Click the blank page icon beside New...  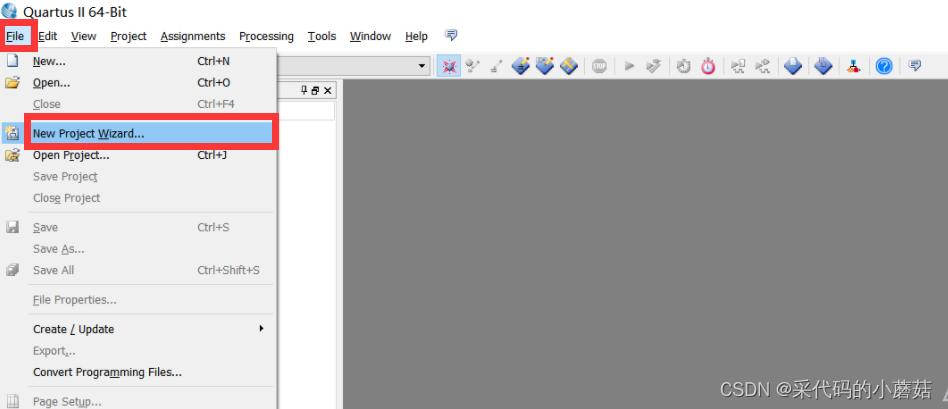click(x=13, y=61)
